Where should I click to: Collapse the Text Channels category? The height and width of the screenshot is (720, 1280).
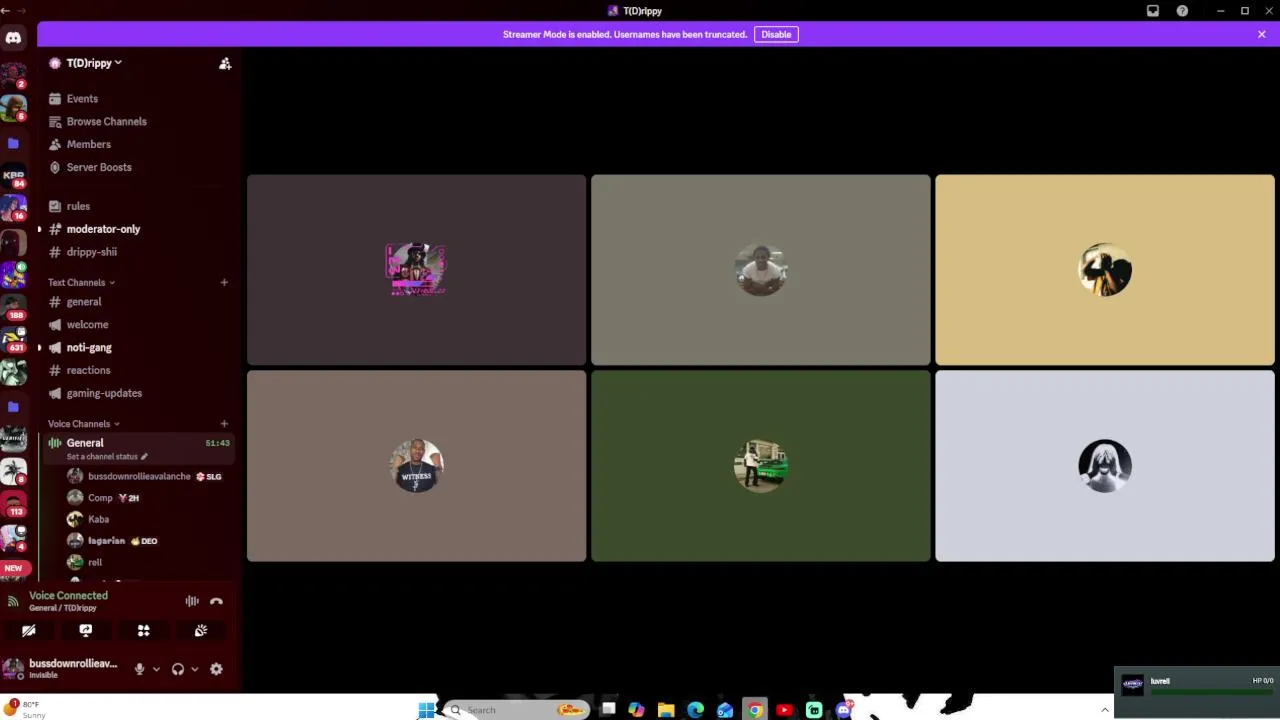coord(81,282)
